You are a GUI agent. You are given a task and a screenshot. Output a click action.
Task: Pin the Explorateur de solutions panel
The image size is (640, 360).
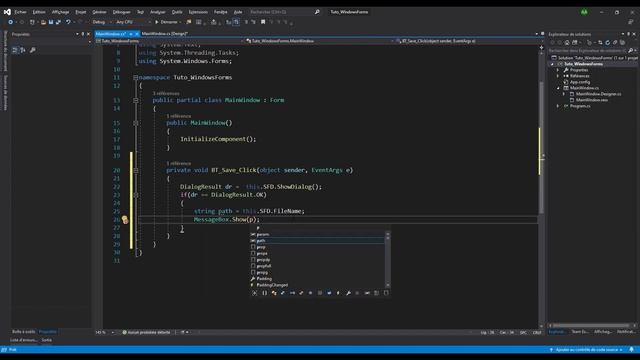629,34
